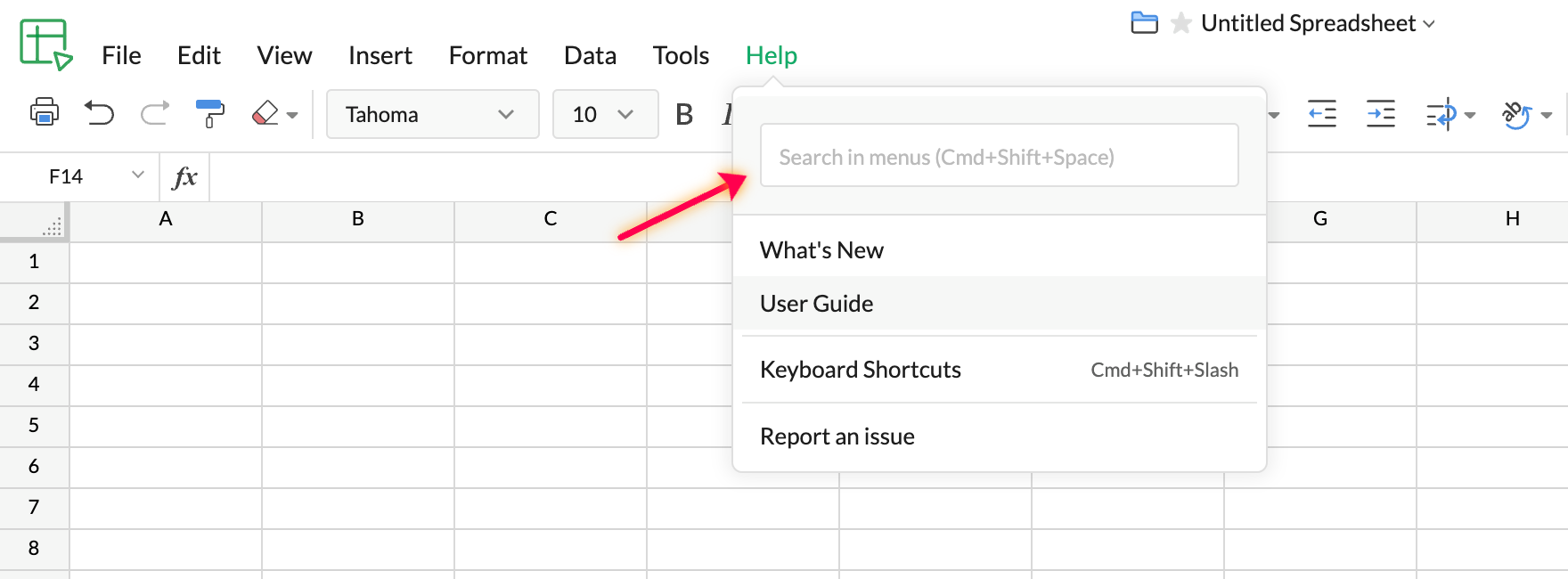Open the Insert menu
Viewport: 1568px width, 579px height.
point(380,55)
